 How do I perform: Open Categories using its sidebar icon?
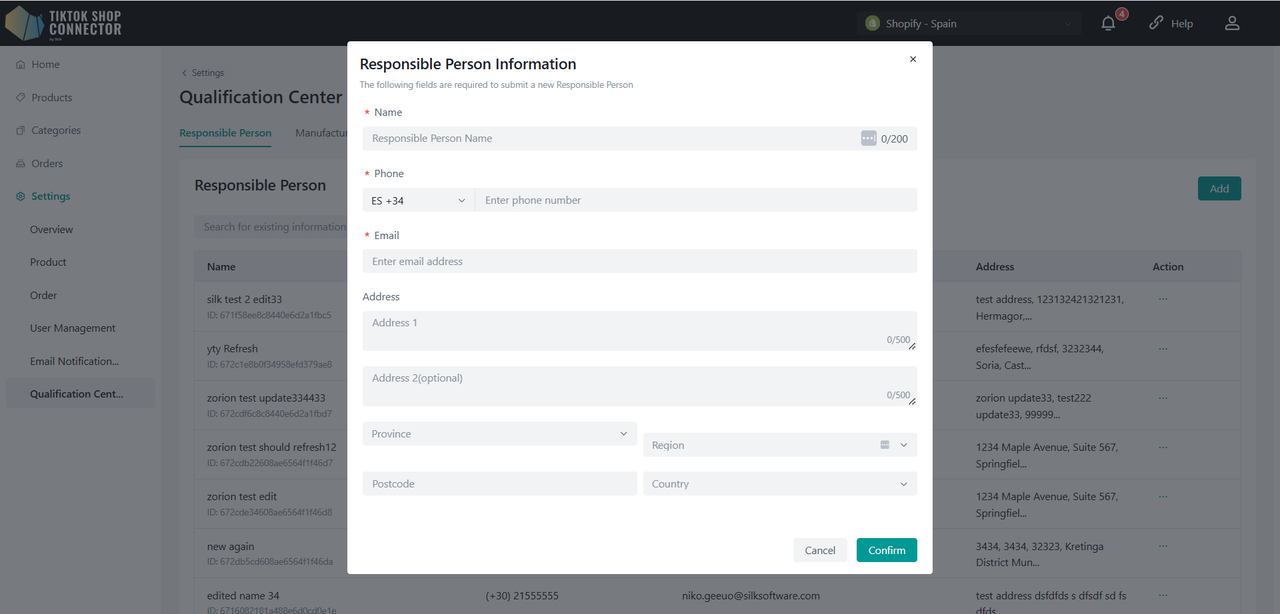[19, 130]
